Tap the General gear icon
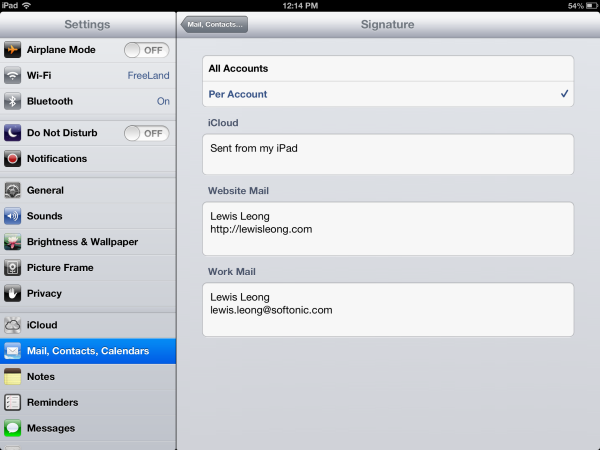 click(x=13, y=190)
